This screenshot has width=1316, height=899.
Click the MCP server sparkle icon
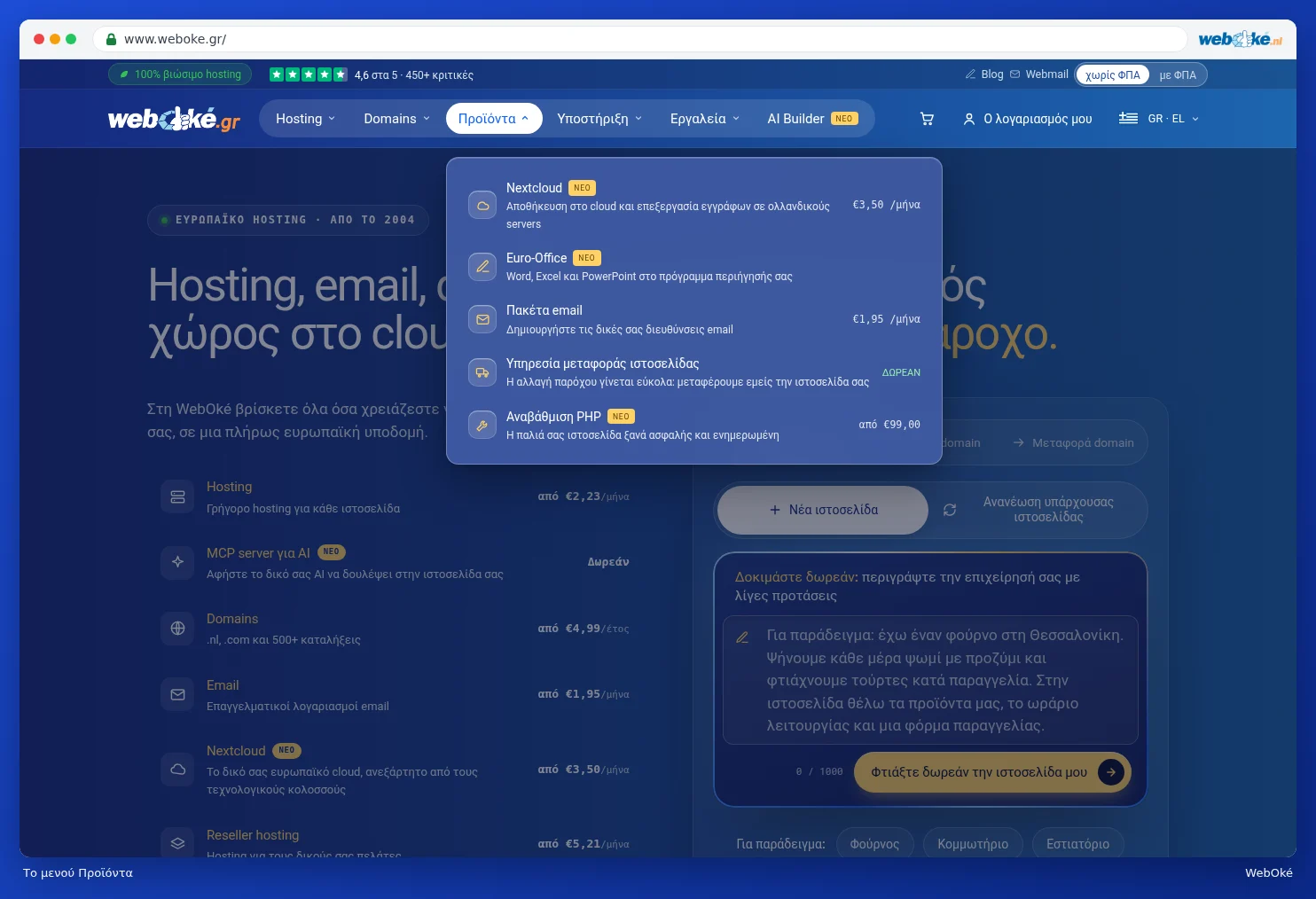tap(177, 562)
